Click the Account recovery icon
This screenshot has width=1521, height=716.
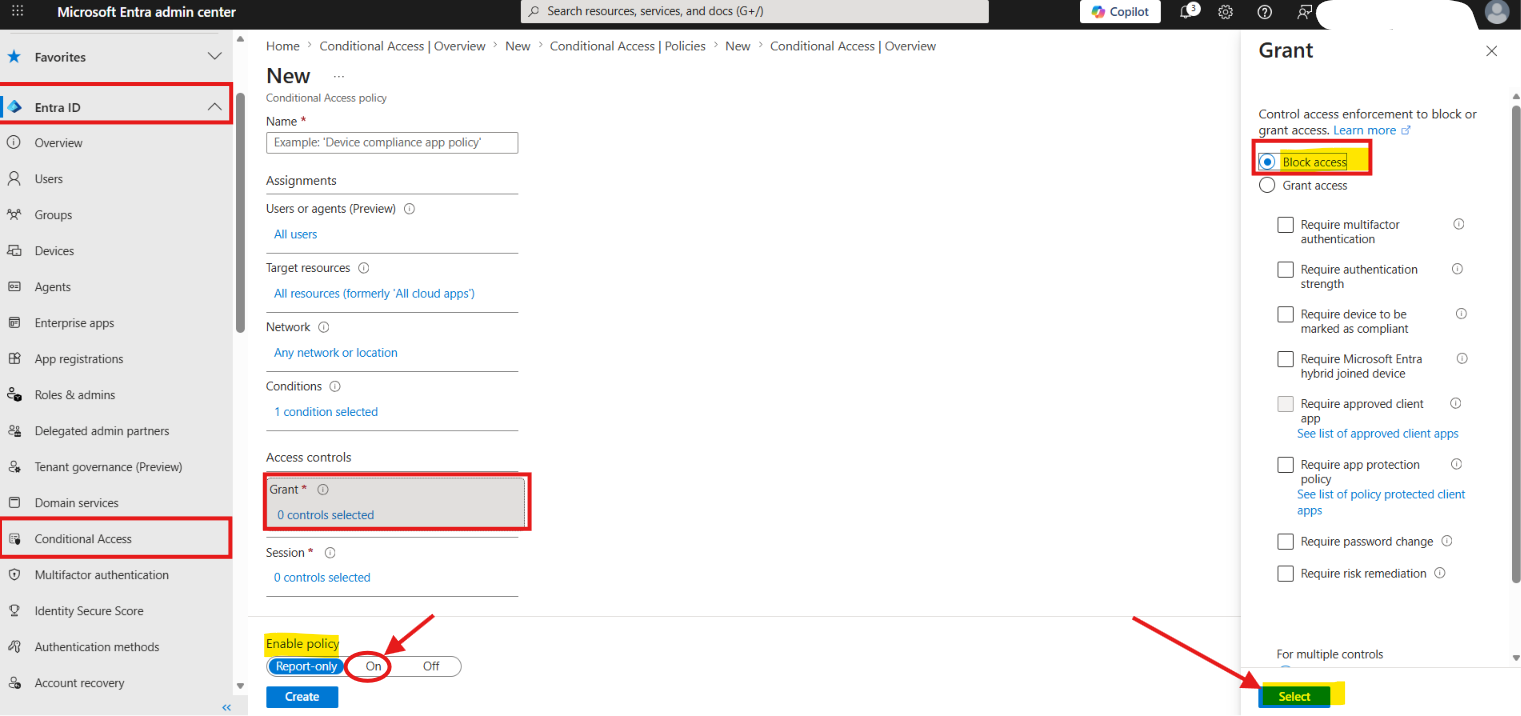pos(14,683)
